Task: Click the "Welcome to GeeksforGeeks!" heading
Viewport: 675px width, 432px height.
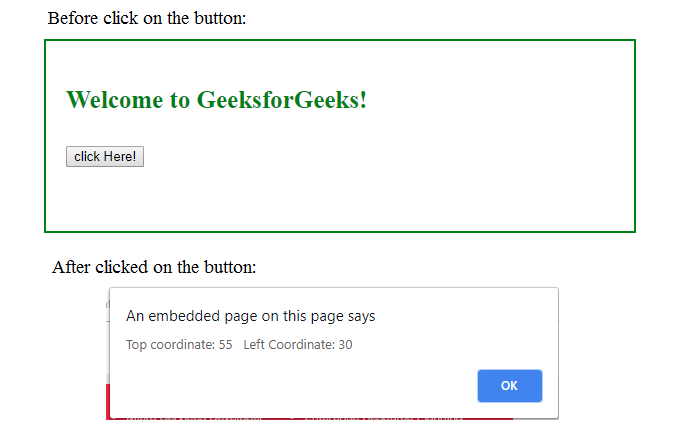Action: (x=216, y=100)
